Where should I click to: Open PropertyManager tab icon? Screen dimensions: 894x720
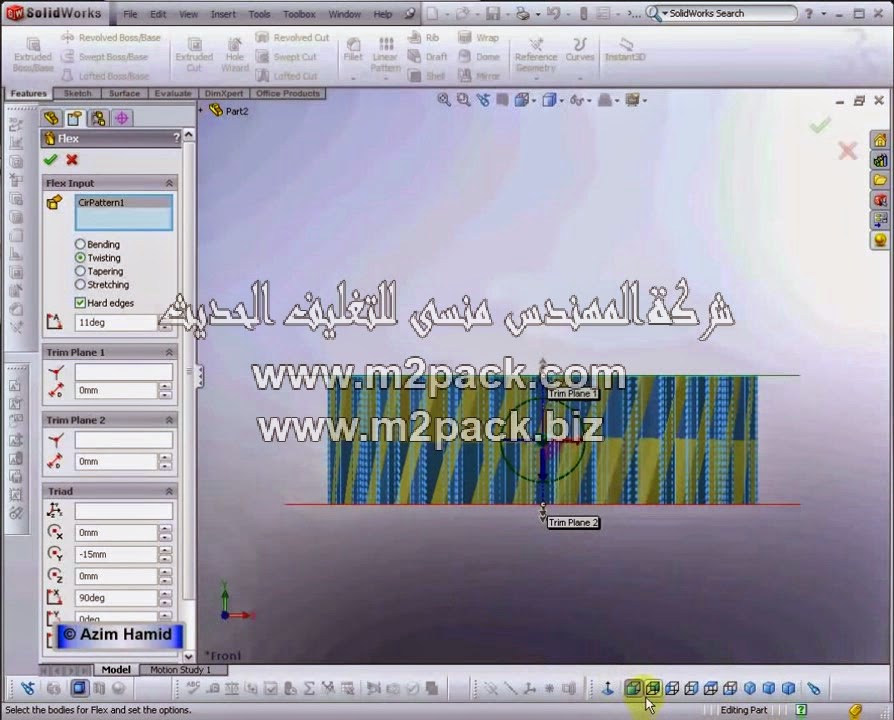coord(75,118)
